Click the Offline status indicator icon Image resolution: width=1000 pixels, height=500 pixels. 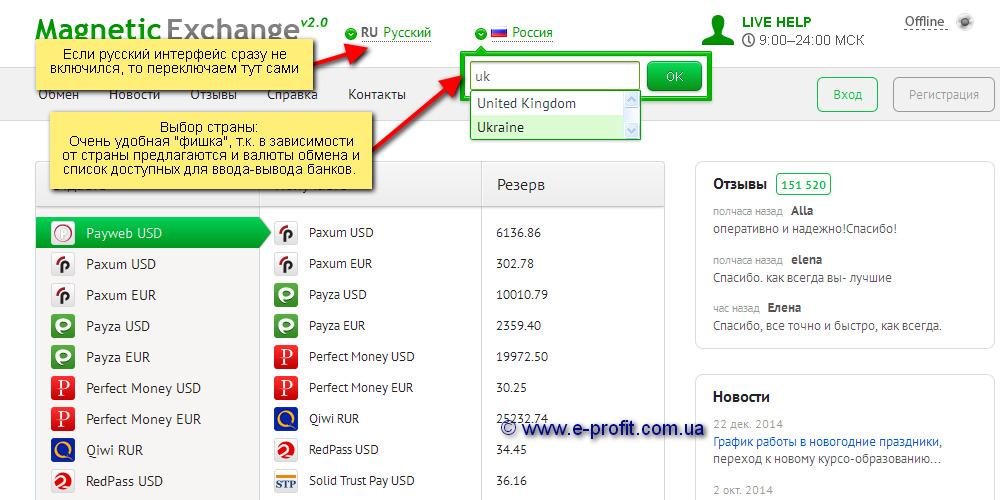965,22
